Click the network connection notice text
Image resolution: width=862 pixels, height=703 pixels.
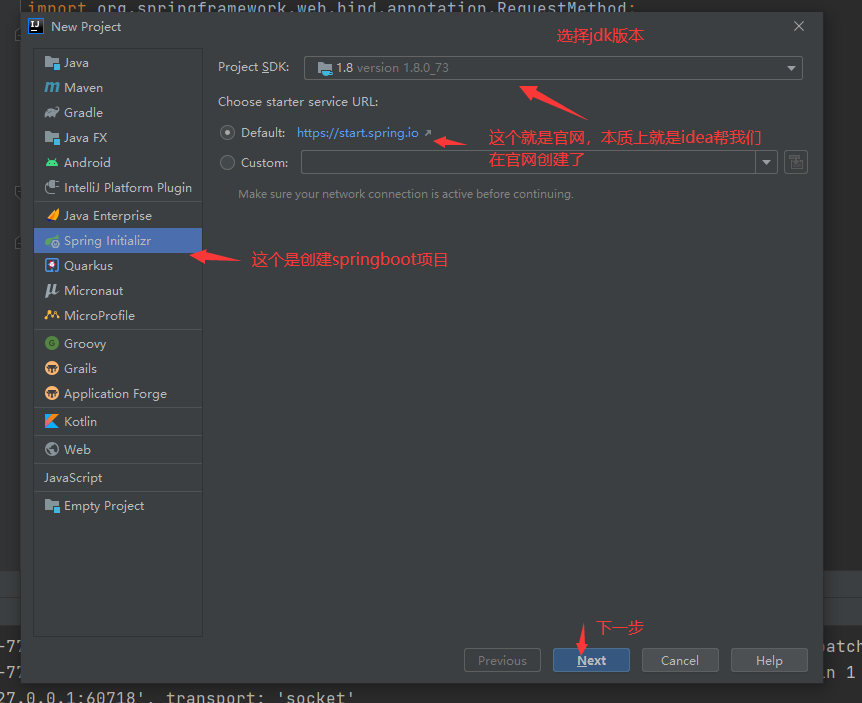(406, 194)
